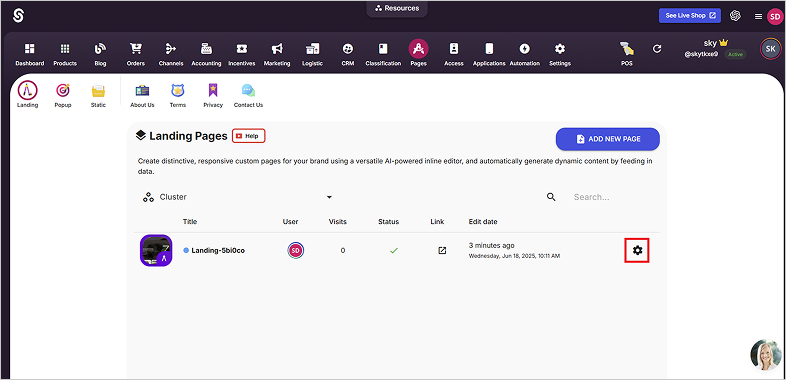The width and height of the screenshot is (786, 380).
Task: Open the Blog section
Action: coord(100,54)
